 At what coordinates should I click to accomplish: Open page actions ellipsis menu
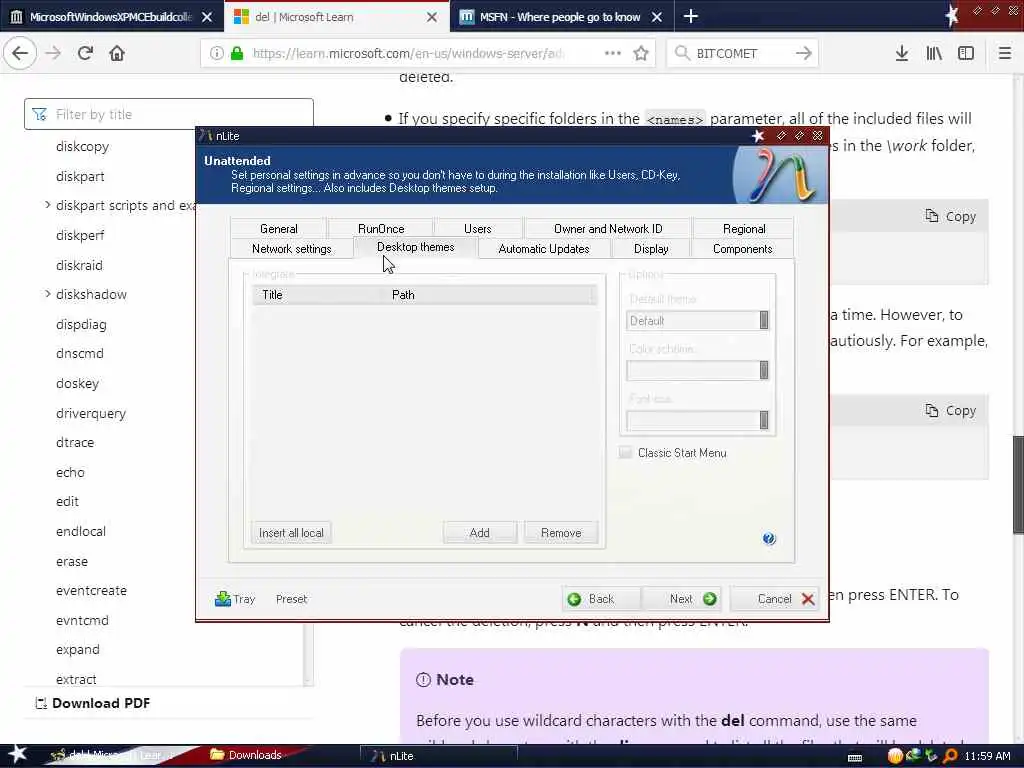coord(613,53)
